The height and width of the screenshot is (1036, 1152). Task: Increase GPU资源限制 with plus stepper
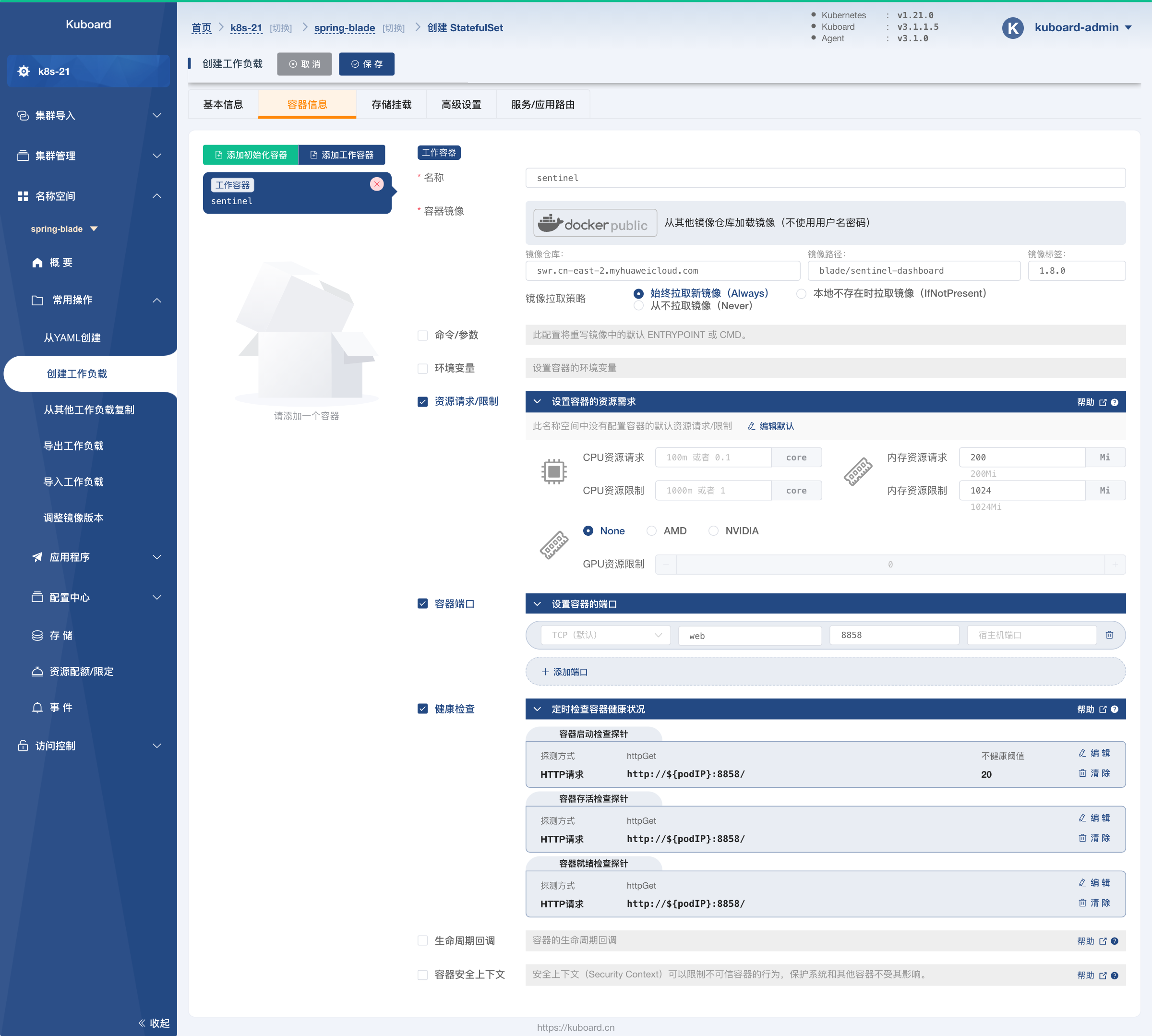point(1115,565)
